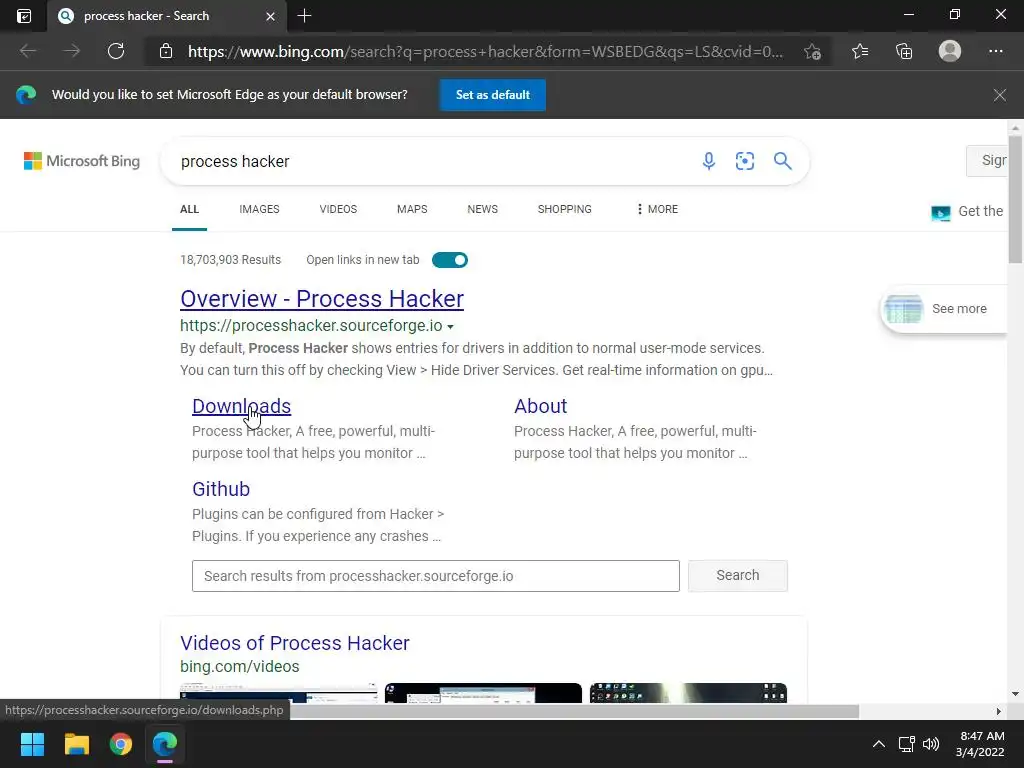The image size is (1024, 768).
Task: Open Collections panel
Action: click(x=904, y=51)
